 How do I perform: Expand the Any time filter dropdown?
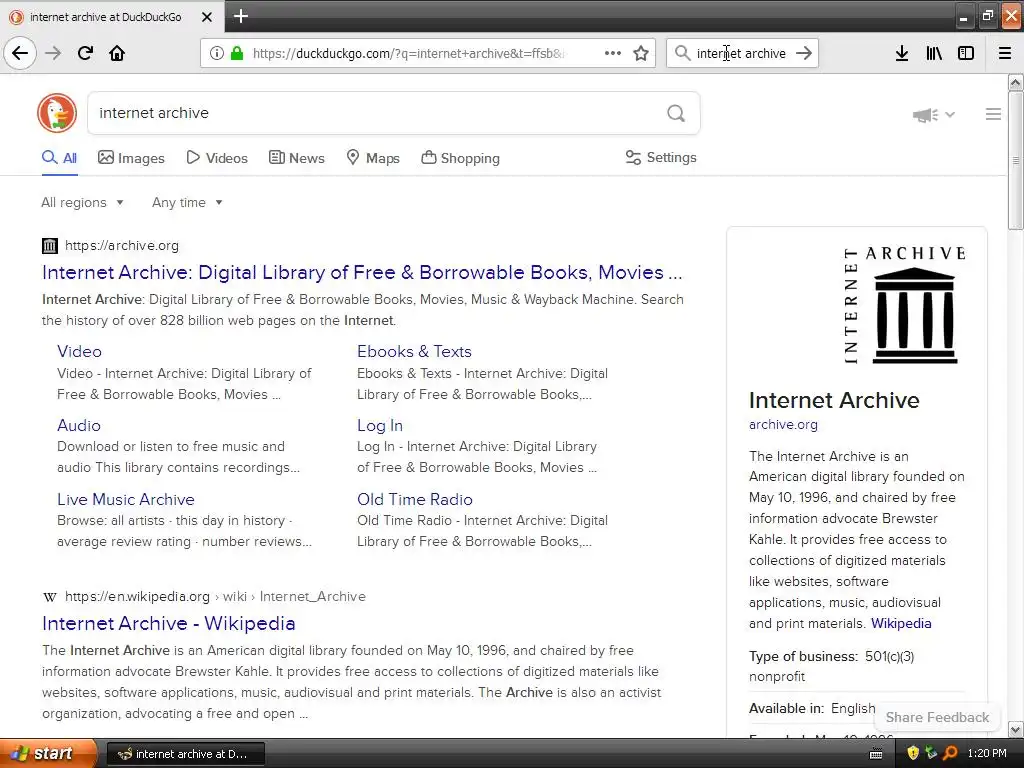(x=187, y=202)
